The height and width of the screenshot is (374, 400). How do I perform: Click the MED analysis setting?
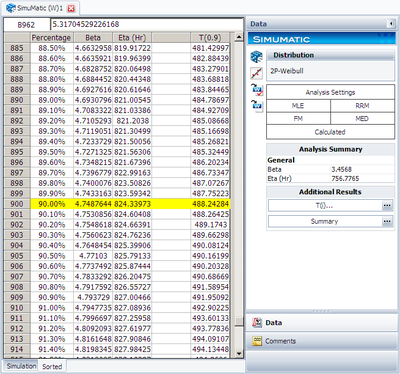coord(362,119)
